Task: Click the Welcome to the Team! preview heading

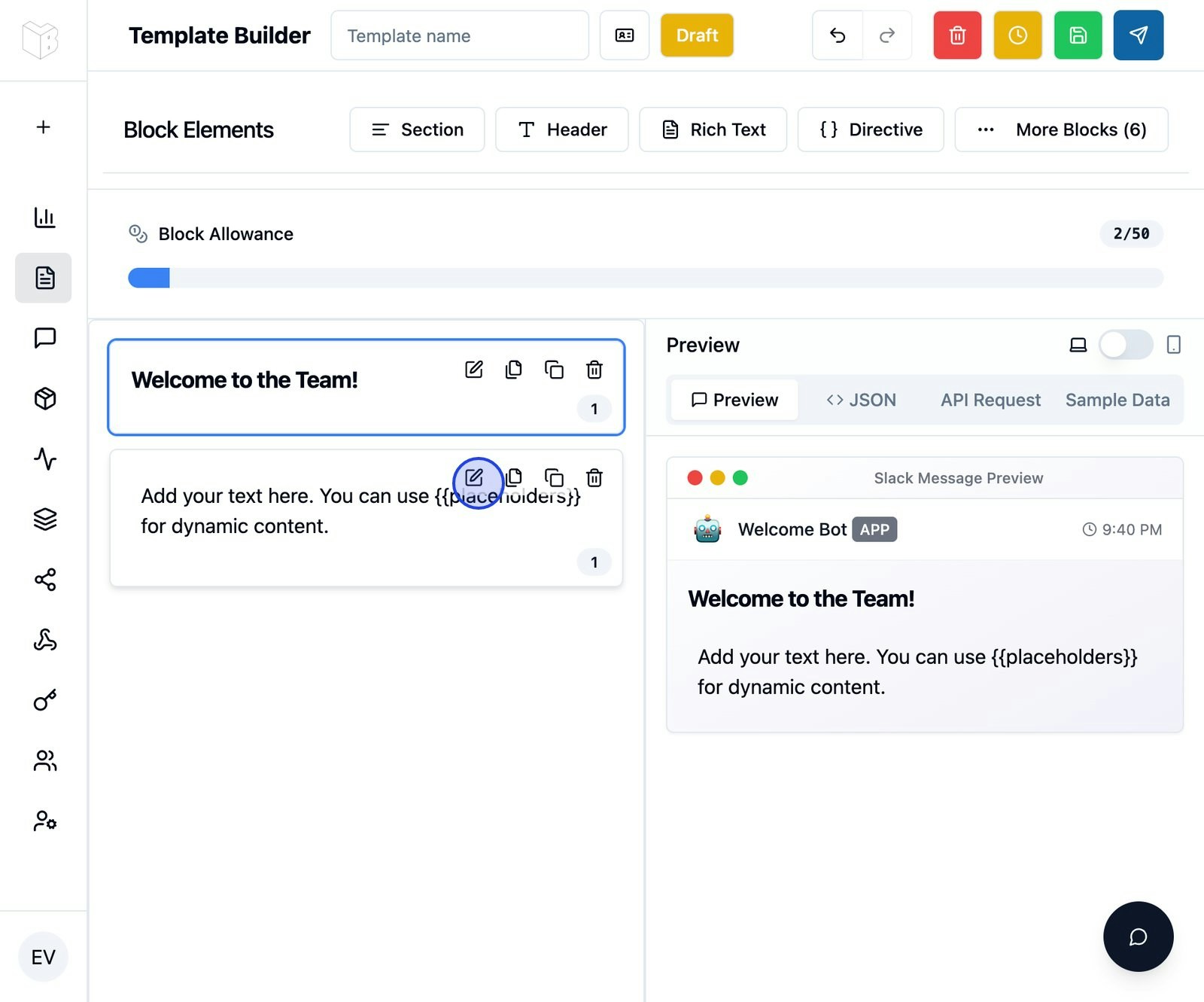Action: [801, 598]
